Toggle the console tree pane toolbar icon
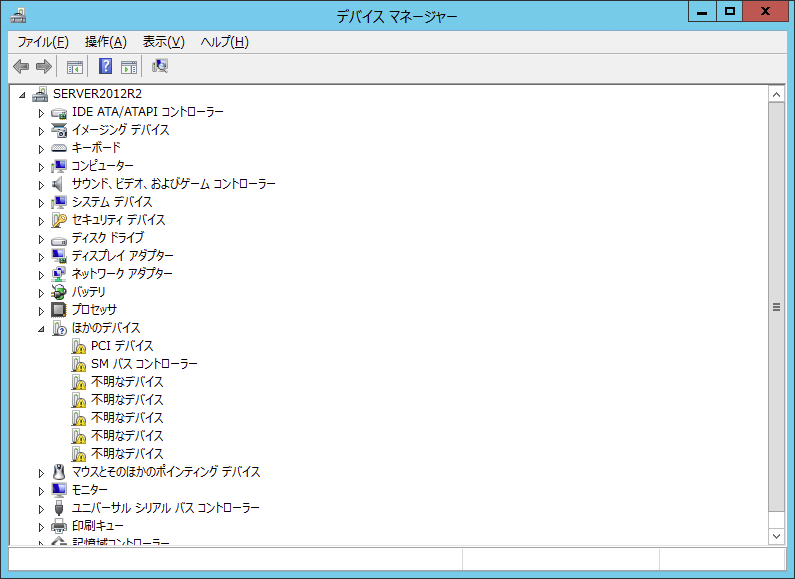 (75, 66)
